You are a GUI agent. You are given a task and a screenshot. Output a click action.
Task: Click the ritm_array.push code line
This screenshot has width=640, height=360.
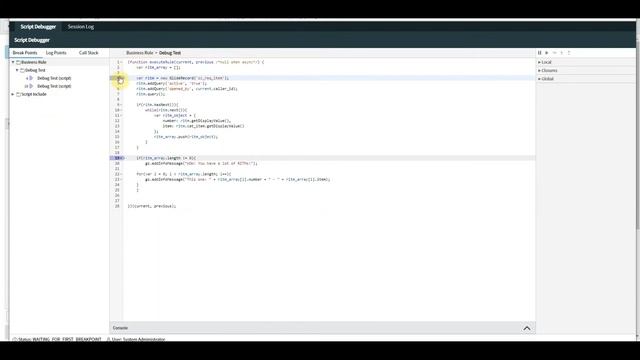click(186, 137)
